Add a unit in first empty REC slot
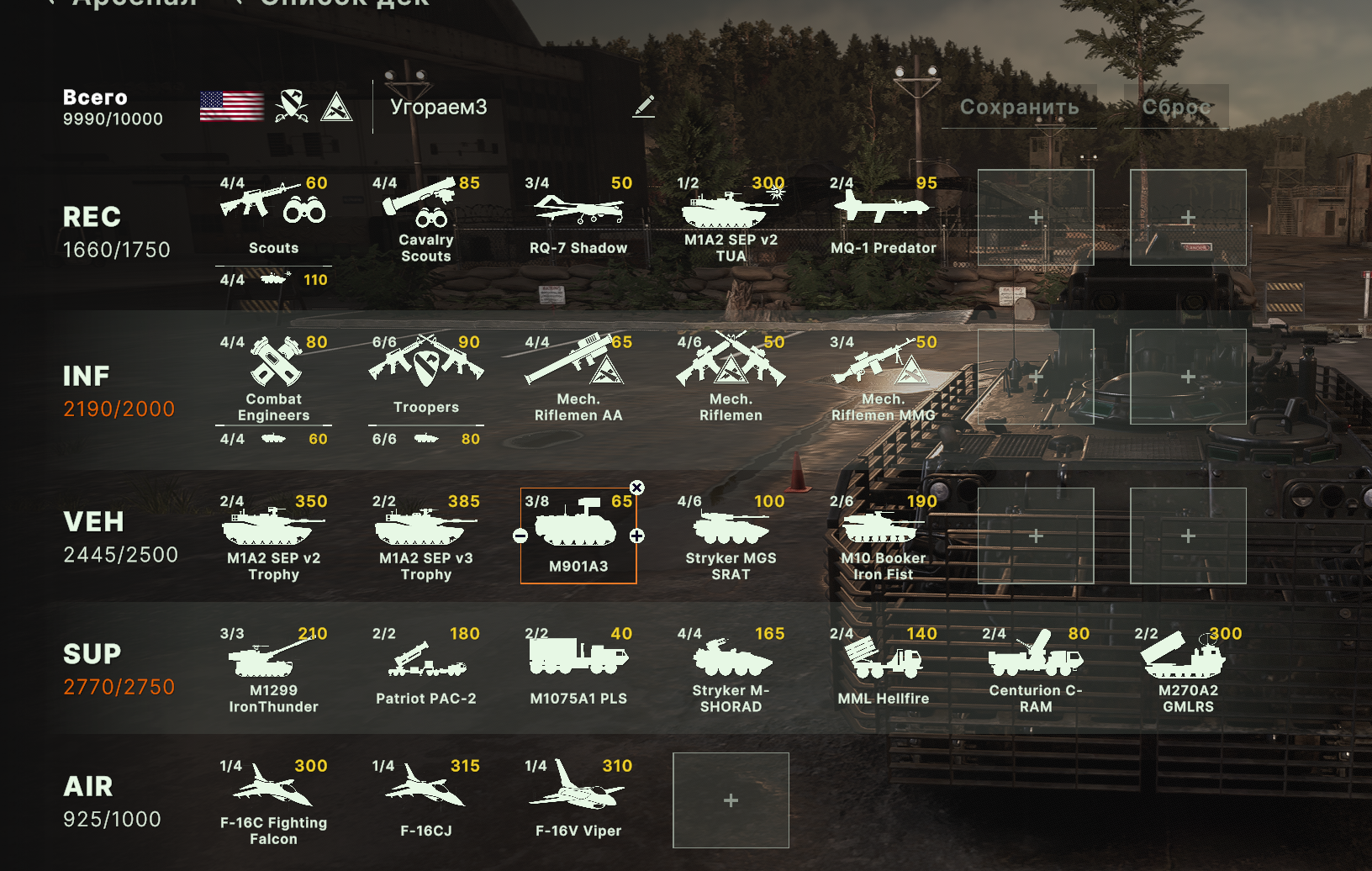The height and width of the screenshot is (871, 1372). coord(1036,218)
